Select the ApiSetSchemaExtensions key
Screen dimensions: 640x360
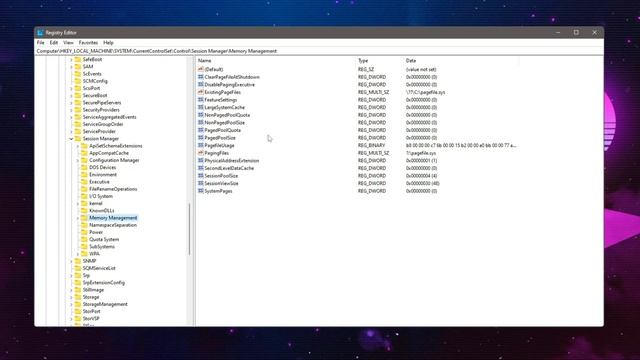(116, 146)
